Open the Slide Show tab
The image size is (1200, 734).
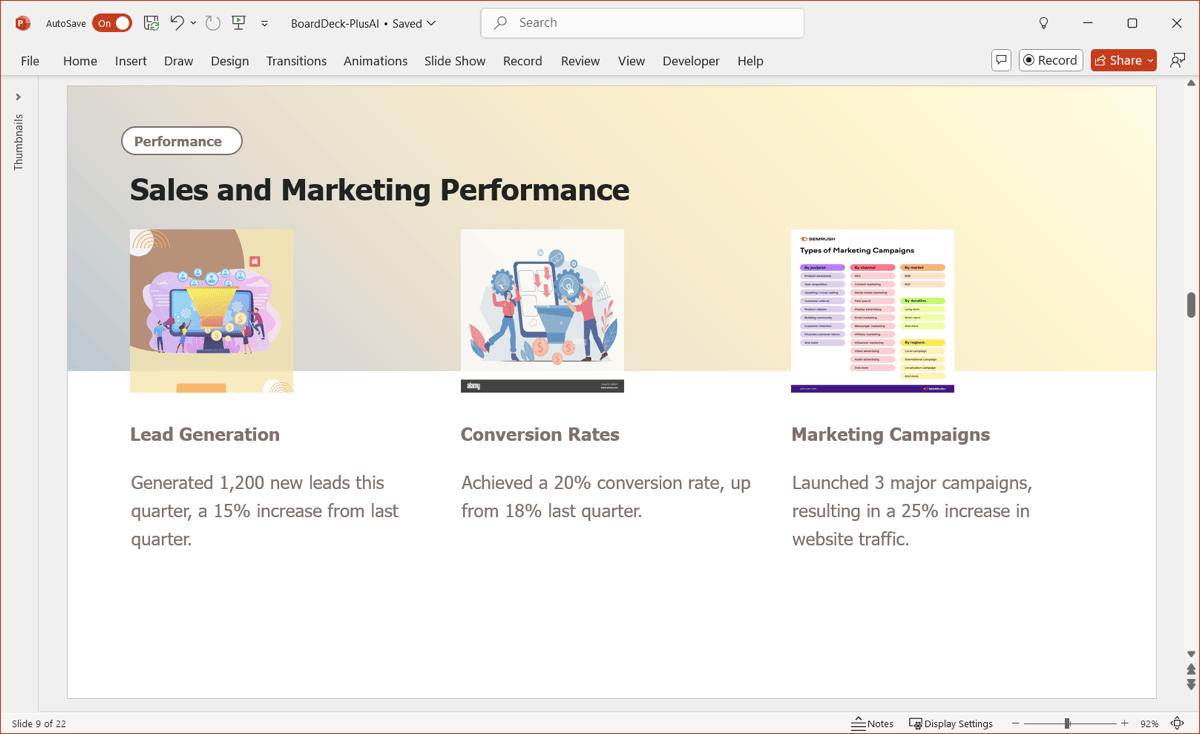click(455, 61)
